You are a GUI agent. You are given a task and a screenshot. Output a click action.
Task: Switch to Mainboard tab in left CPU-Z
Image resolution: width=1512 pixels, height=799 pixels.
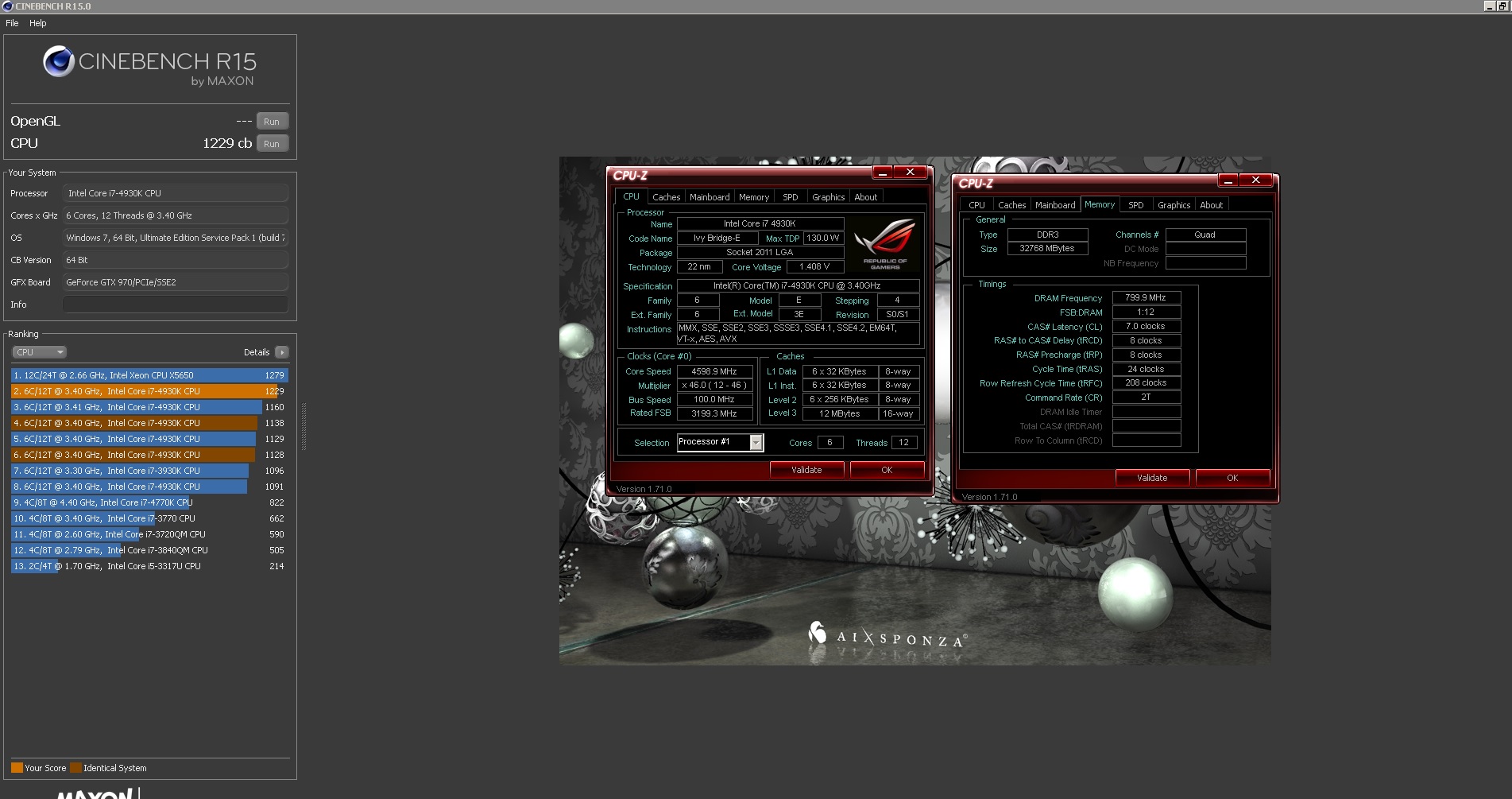[710, 197]
